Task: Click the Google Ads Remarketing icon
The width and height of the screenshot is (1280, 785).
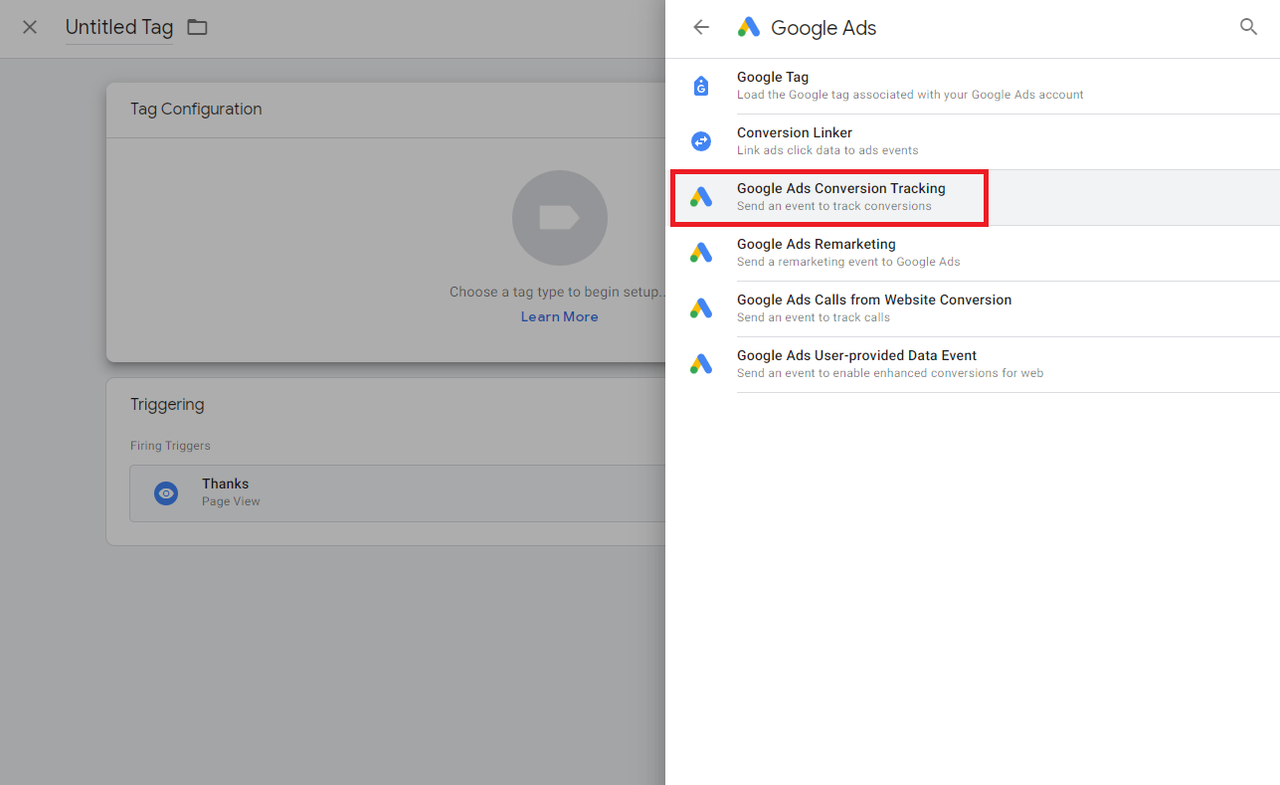Action: tap(701, 253)
